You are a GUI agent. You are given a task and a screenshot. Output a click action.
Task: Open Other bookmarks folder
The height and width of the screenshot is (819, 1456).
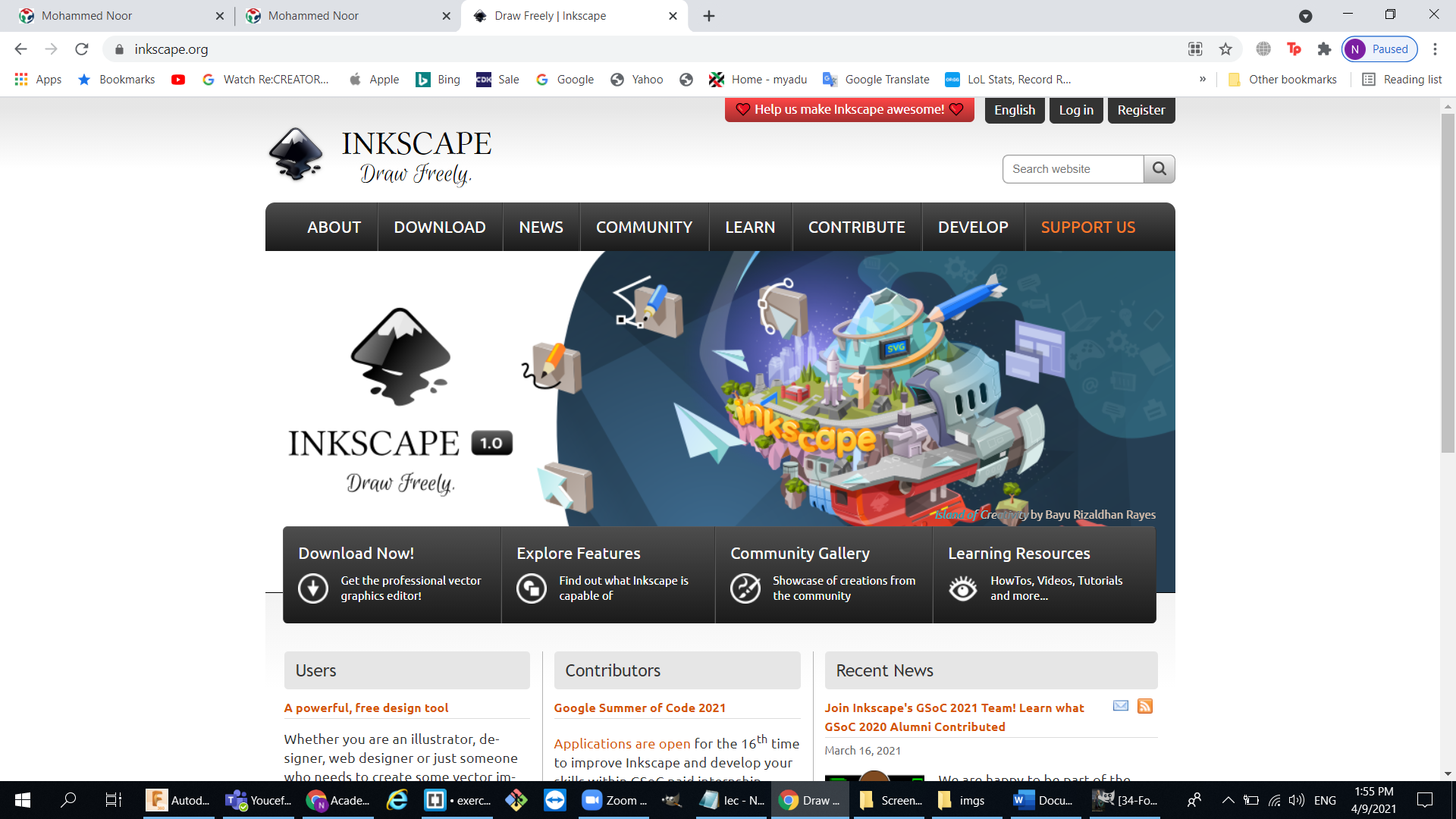click(x=1282, y=80)
